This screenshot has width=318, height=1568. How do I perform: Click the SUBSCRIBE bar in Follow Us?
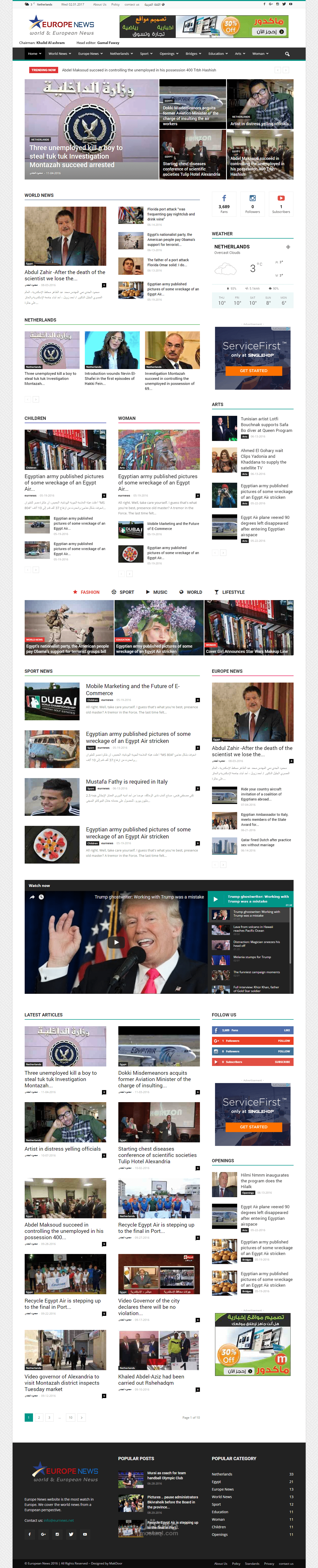point(253,1062)
